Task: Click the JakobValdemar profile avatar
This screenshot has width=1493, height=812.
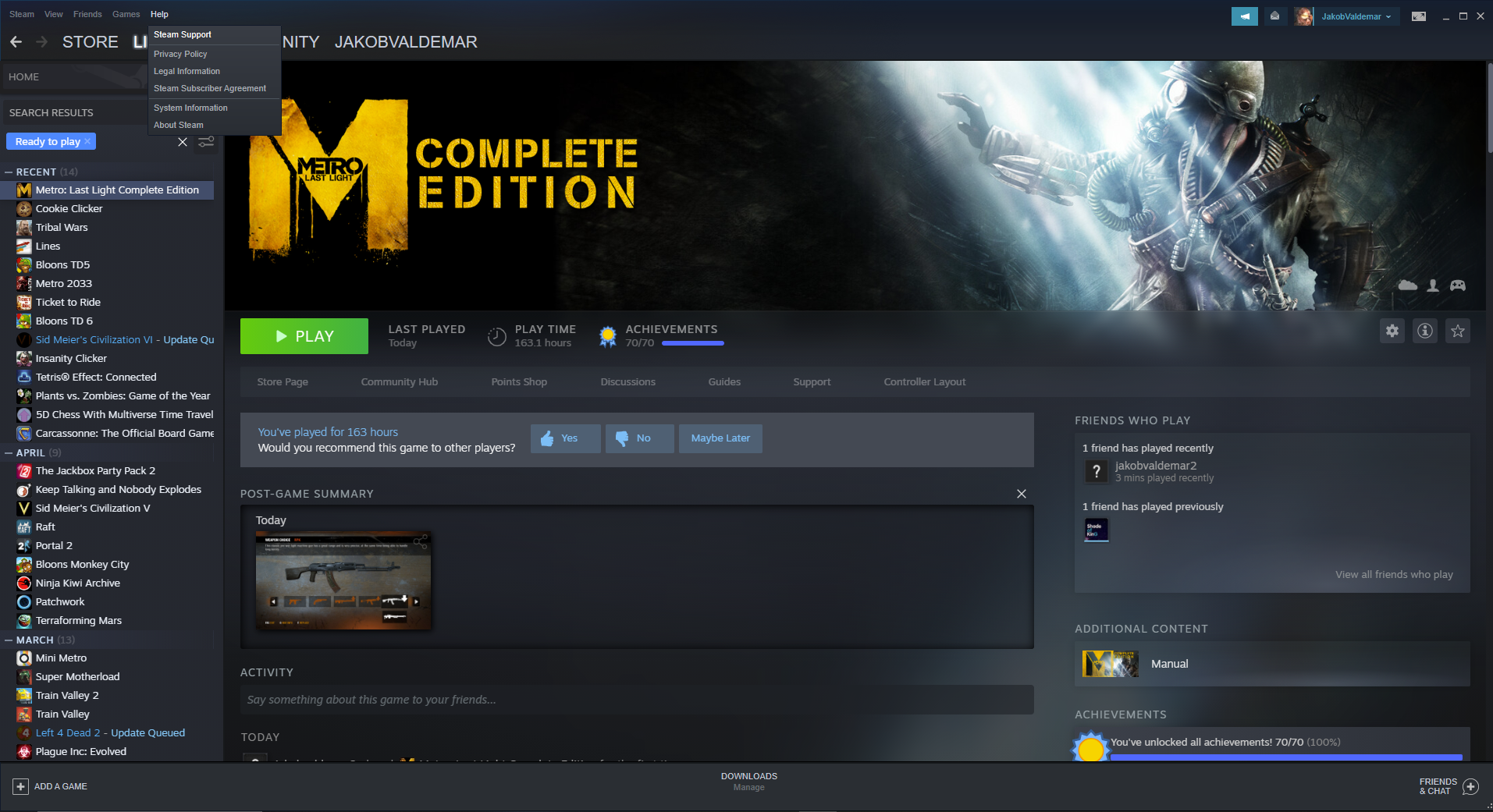Action: click(x=1303, y=16)
